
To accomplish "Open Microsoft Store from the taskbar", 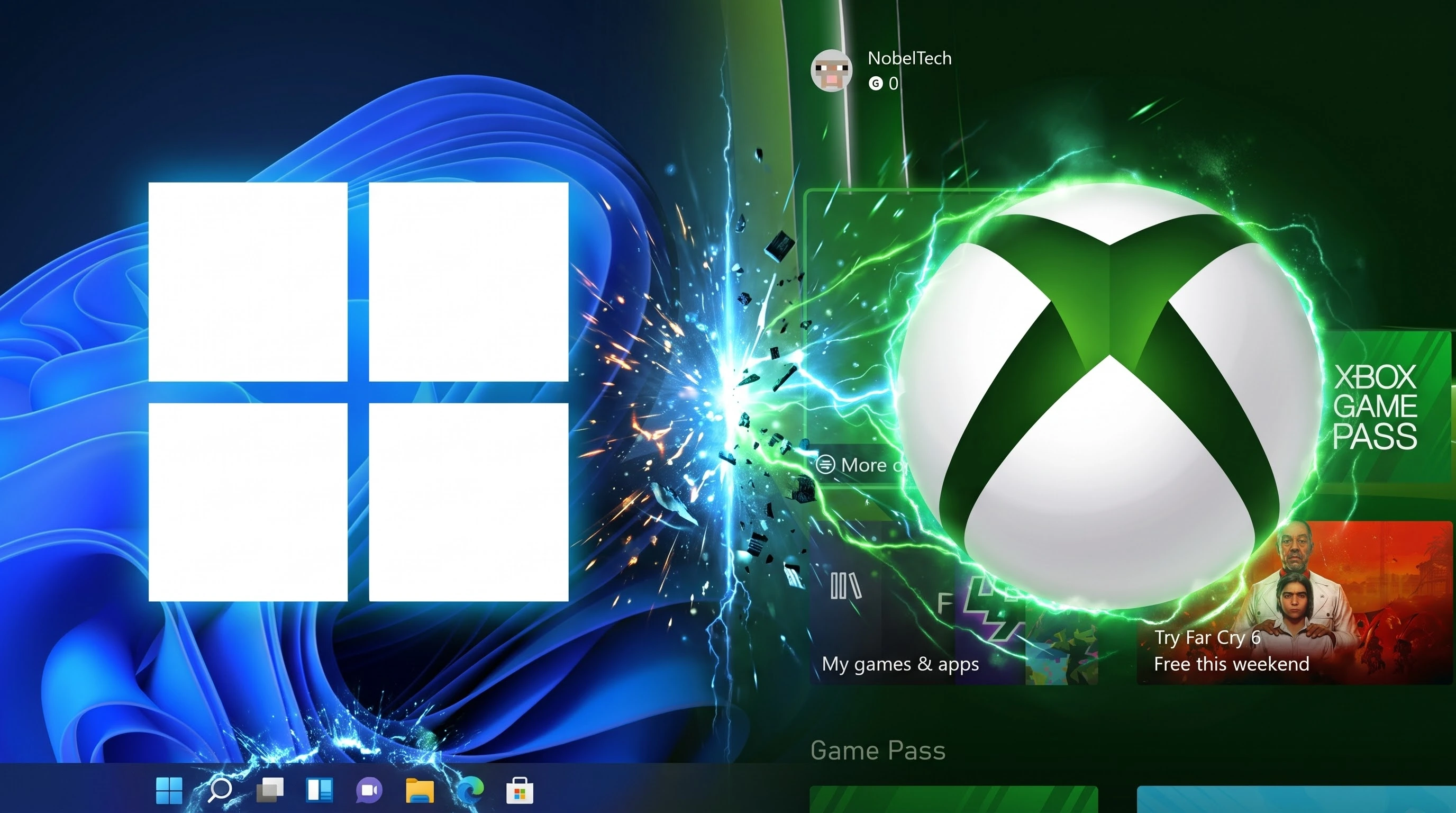I will [x=520, y=790].
